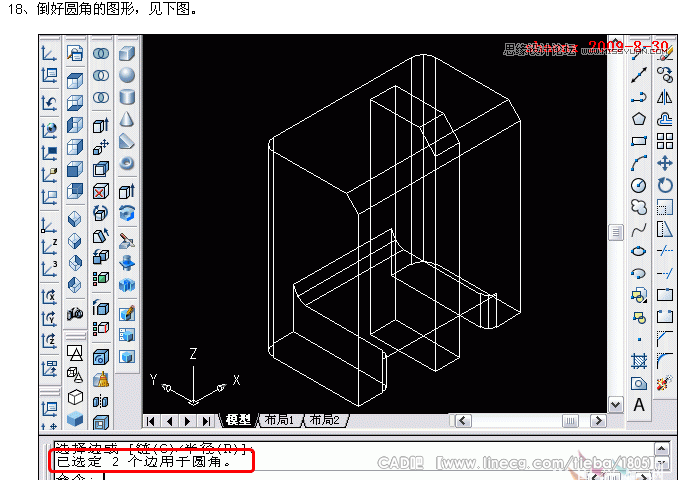
Task: Pick the Z Axis Vector UCS icon
Action: pos(49,247)
